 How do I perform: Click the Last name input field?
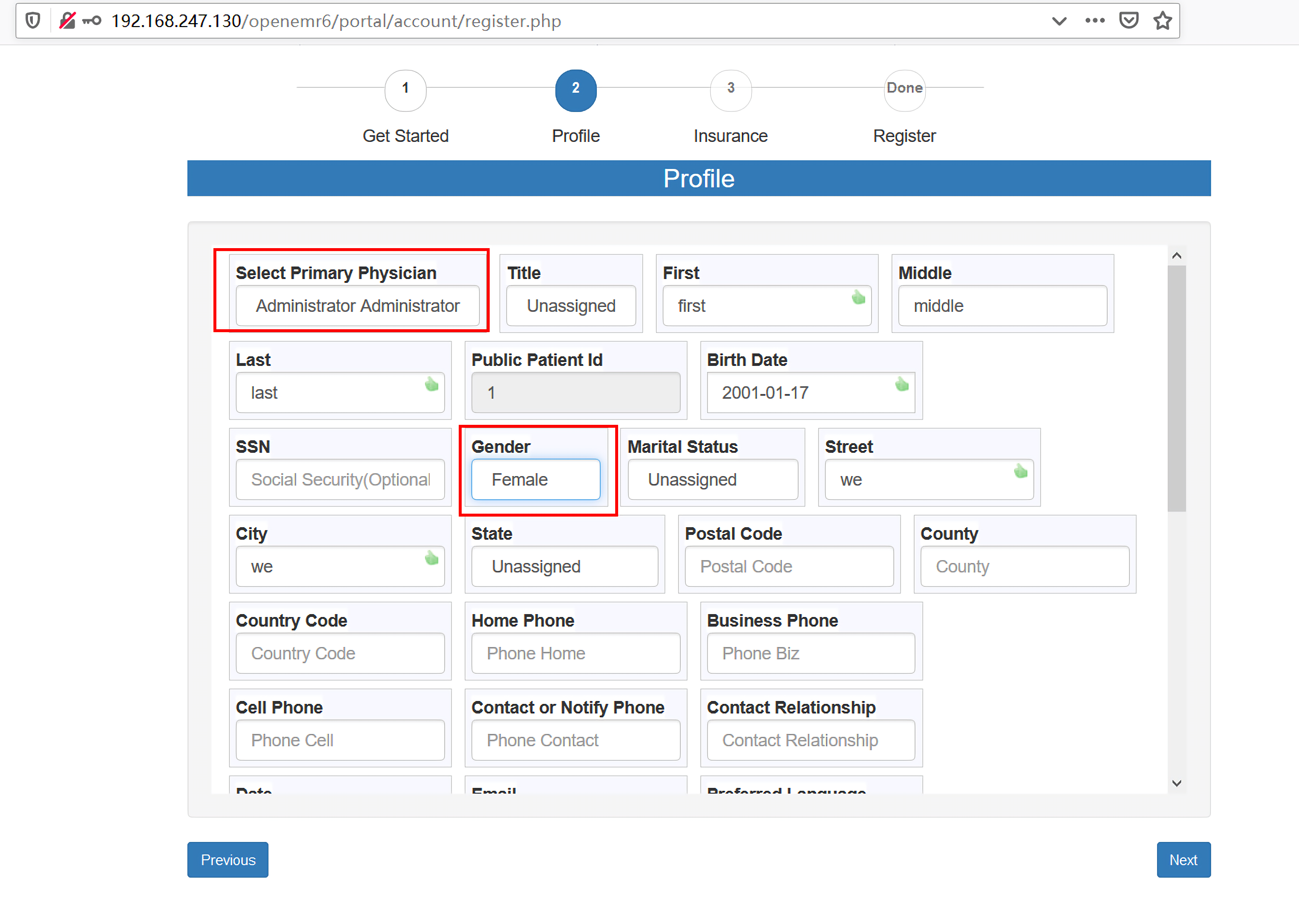(x=339, y=392)
